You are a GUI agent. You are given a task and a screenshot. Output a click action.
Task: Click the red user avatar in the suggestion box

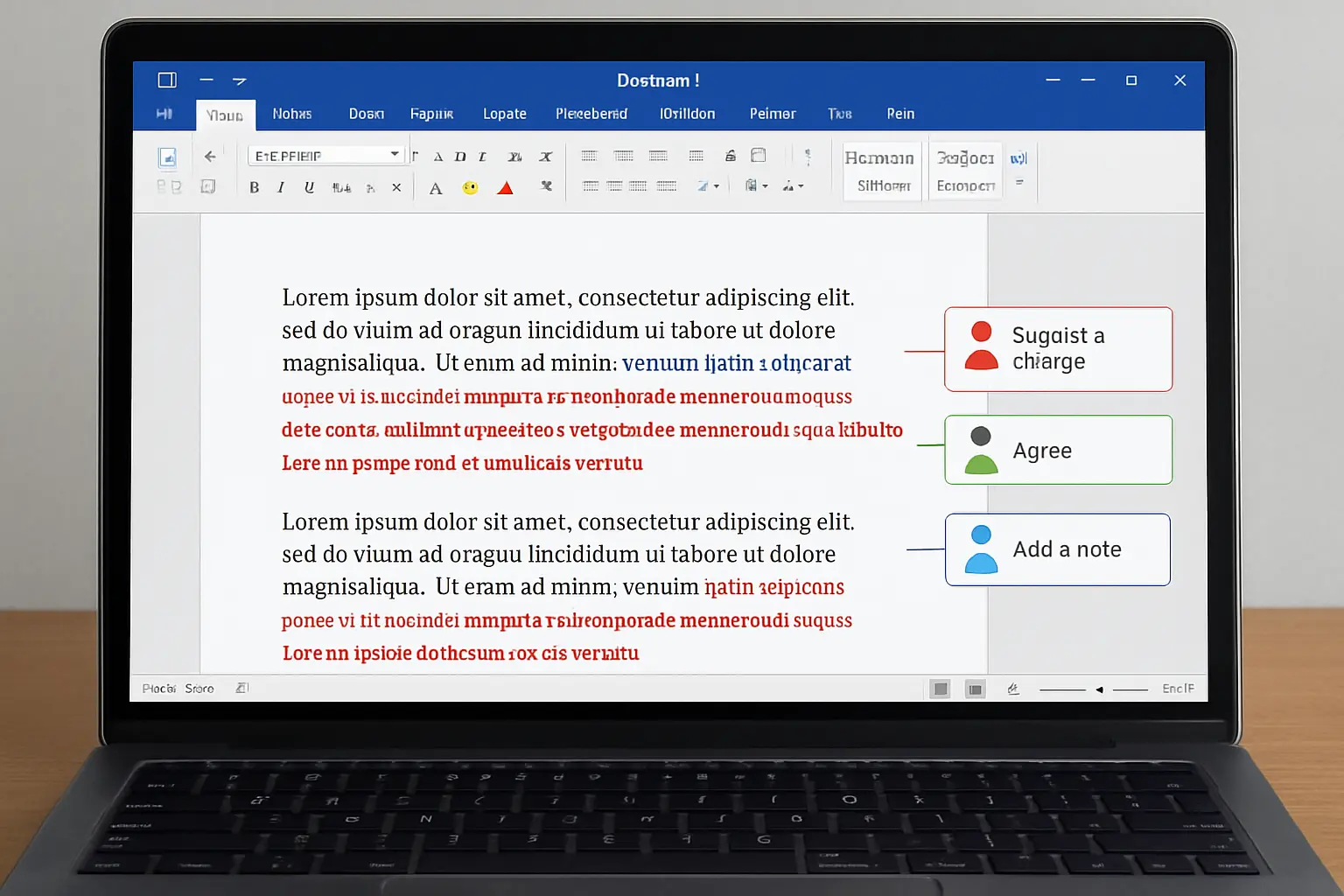[982, 346]
